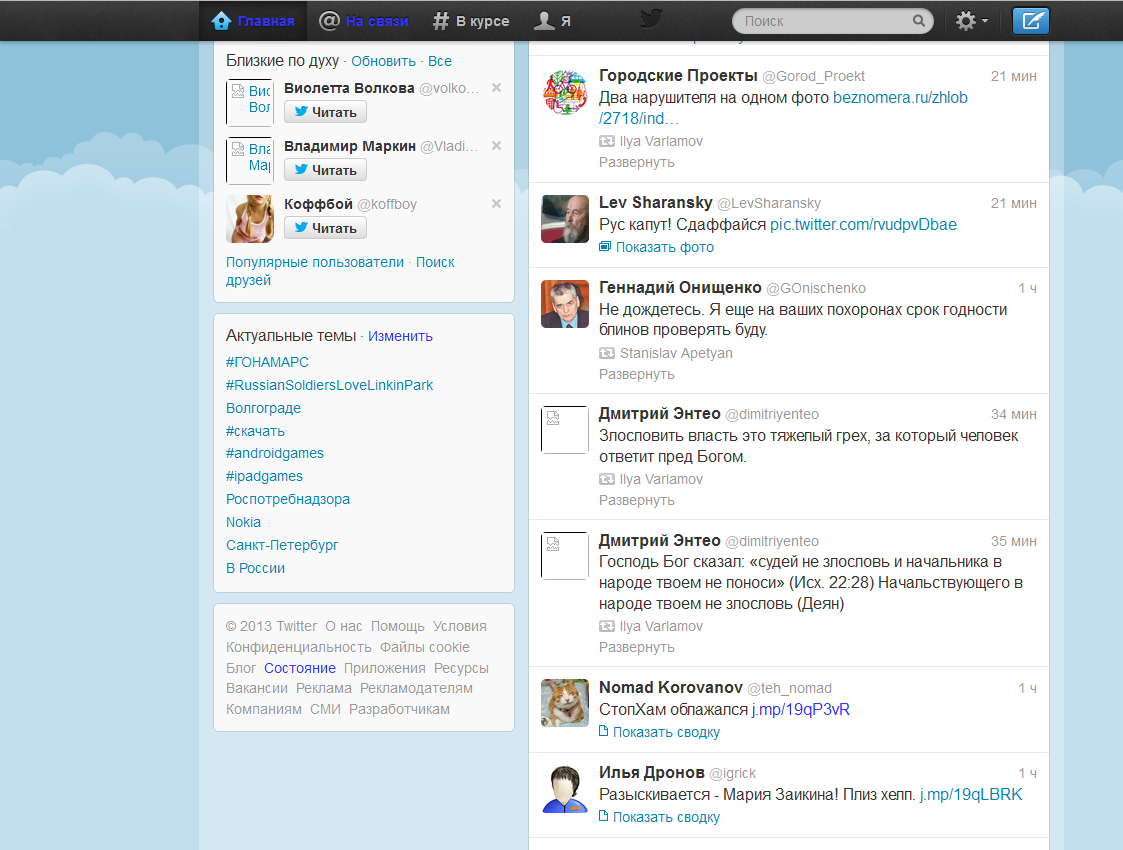Open Nomad Korovanov cat avatar
The height and width of the screenshot is (850, 1123).
coord(565,703)
